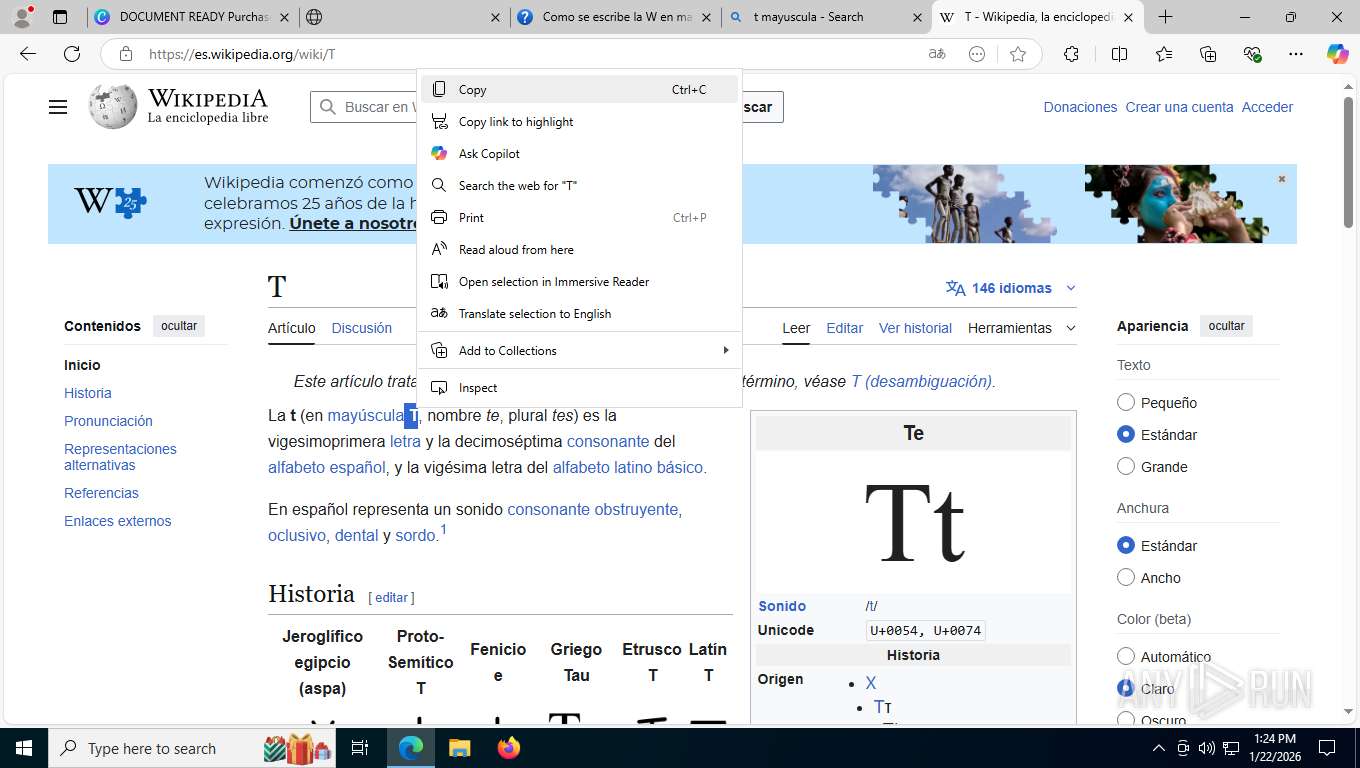
Task: Follow the consonante obstruyente link
Action: point(593,509)
